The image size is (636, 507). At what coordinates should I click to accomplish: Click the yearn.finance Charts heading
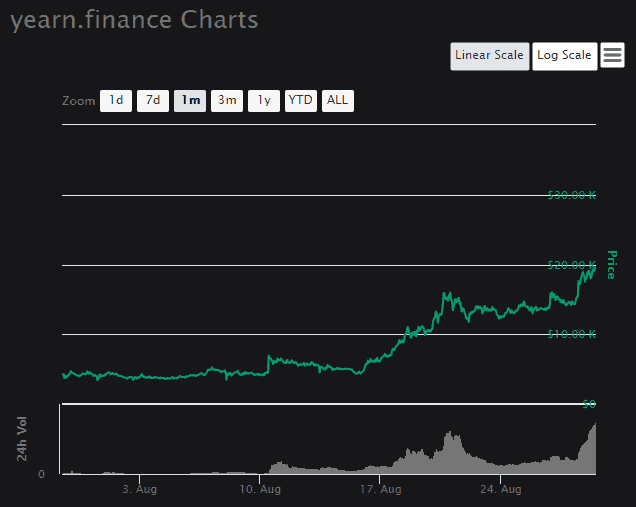pyautogui.click(x=134, y=20)
